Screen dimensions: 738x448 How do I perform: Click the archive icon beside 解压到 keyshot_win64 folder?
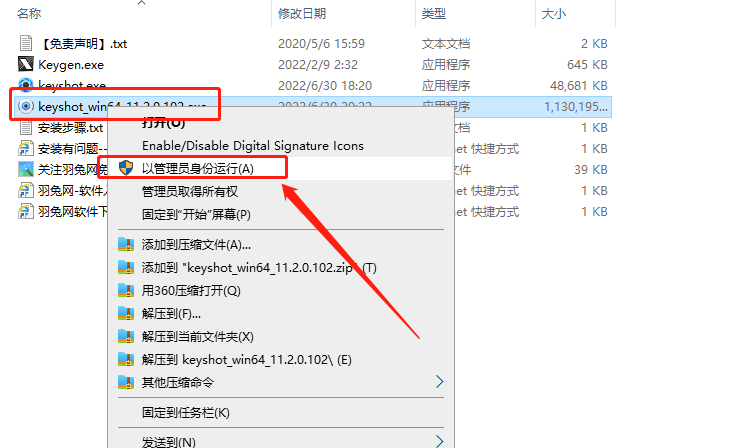click(x=126, y=360)
